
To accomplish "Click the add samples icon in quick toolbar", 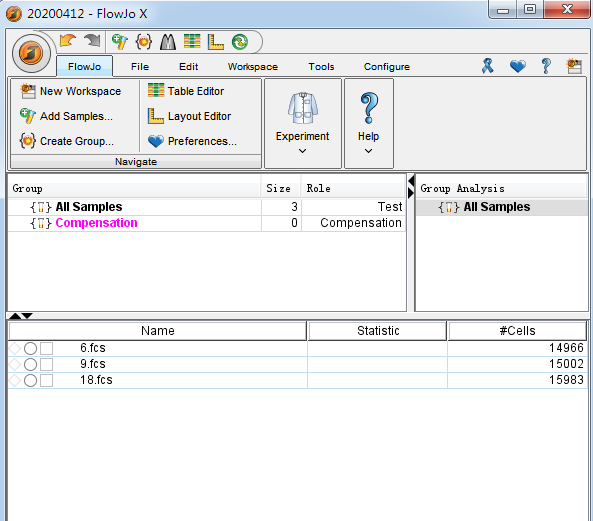I will (120, 42).
